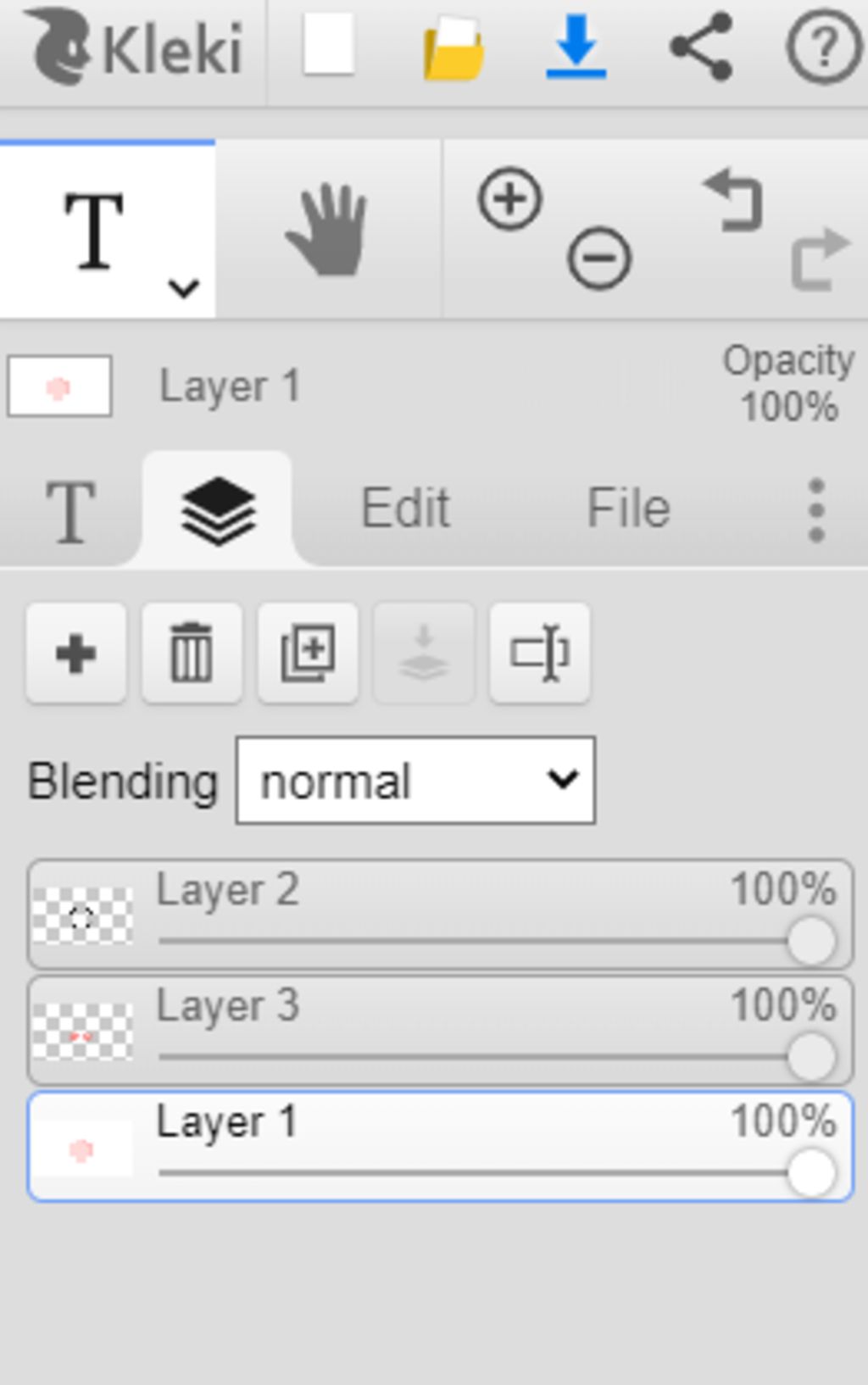Expand the Text tool chevron
Viewport: 868px width, 1385px height.
click(184, 288)
